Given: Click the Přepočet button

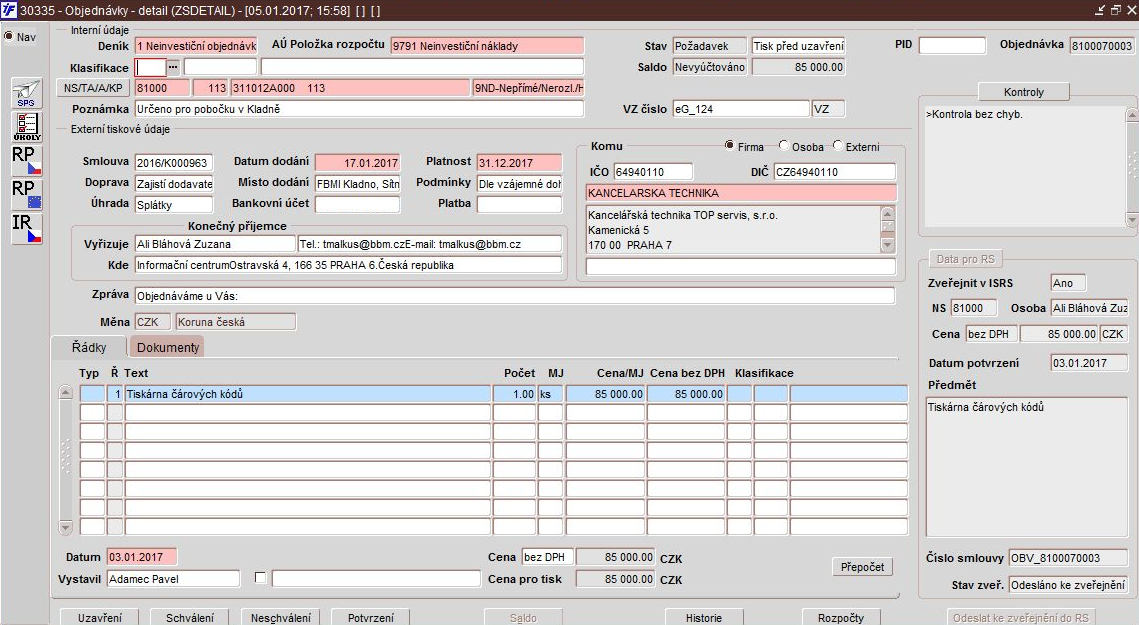Looking at the screenshot, I should [862, 567].
